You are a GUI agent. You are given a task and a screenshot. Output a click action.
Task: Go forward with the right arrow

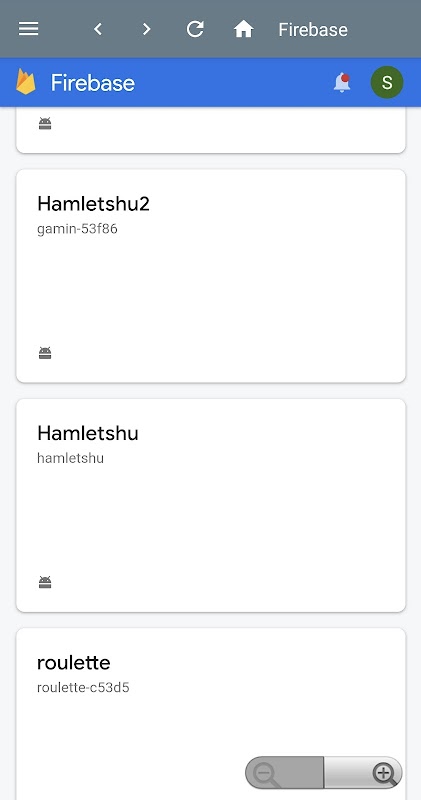[146, 29]
